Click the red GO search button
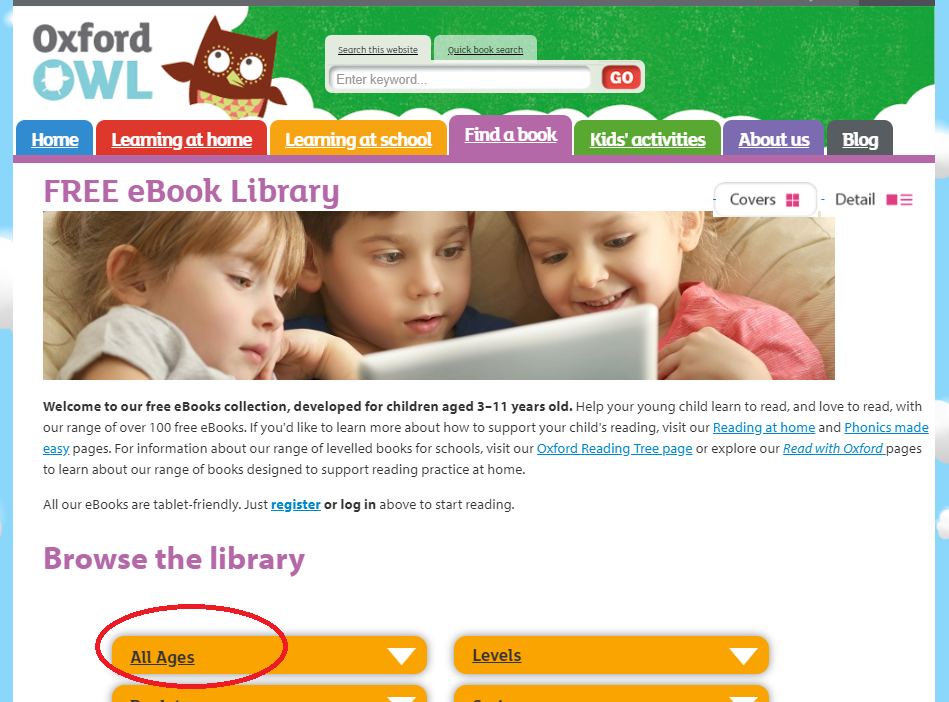949x702 pixels. coord(621,77)
